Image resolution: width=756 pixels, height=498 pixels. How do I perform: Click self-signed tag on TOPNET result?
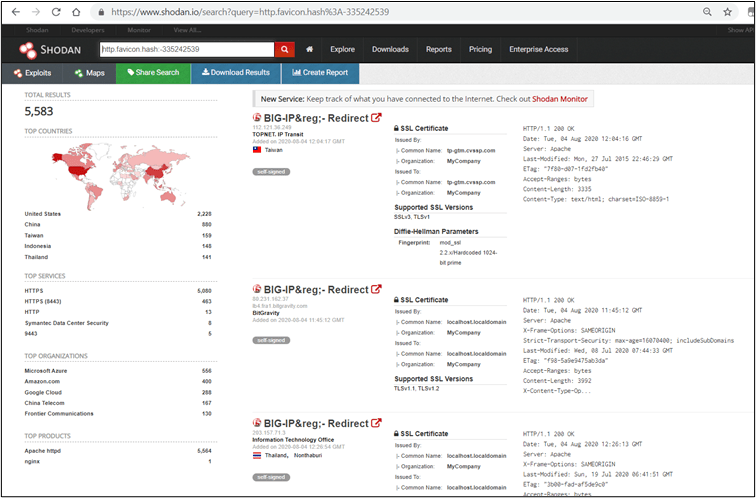(271, 172)
